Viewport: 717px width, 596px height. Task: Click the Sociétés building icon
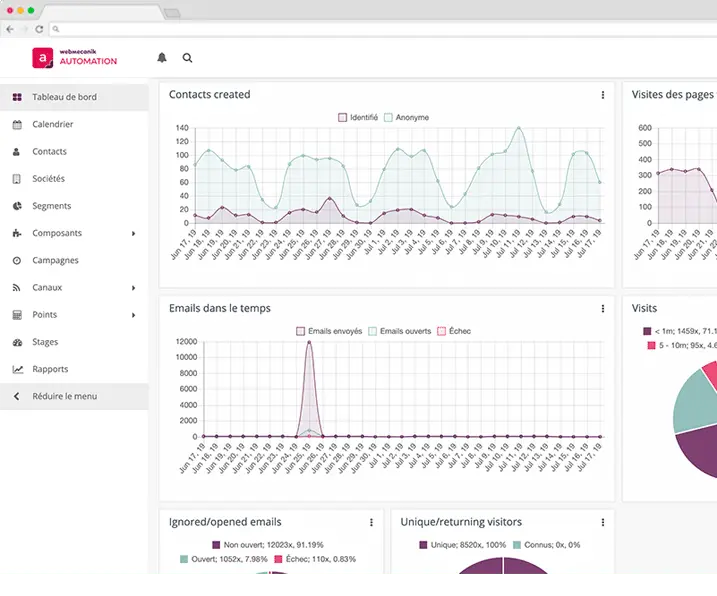point(16,179)
